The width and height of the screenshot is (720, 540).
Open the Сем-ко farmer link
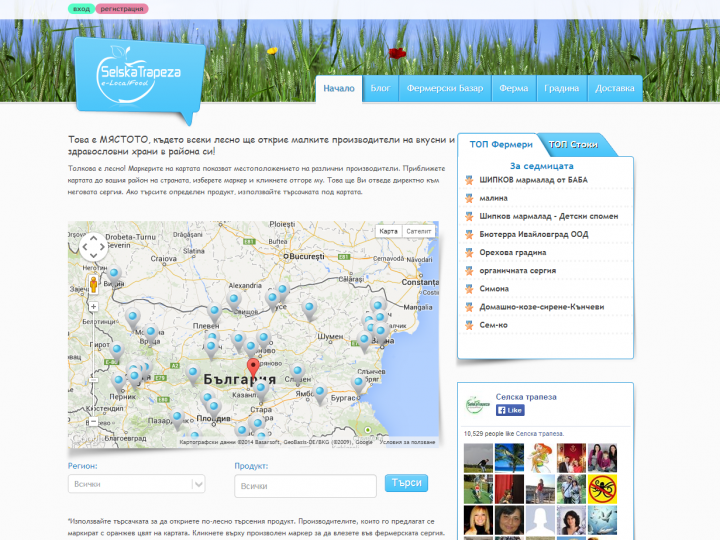click(494, 325)
